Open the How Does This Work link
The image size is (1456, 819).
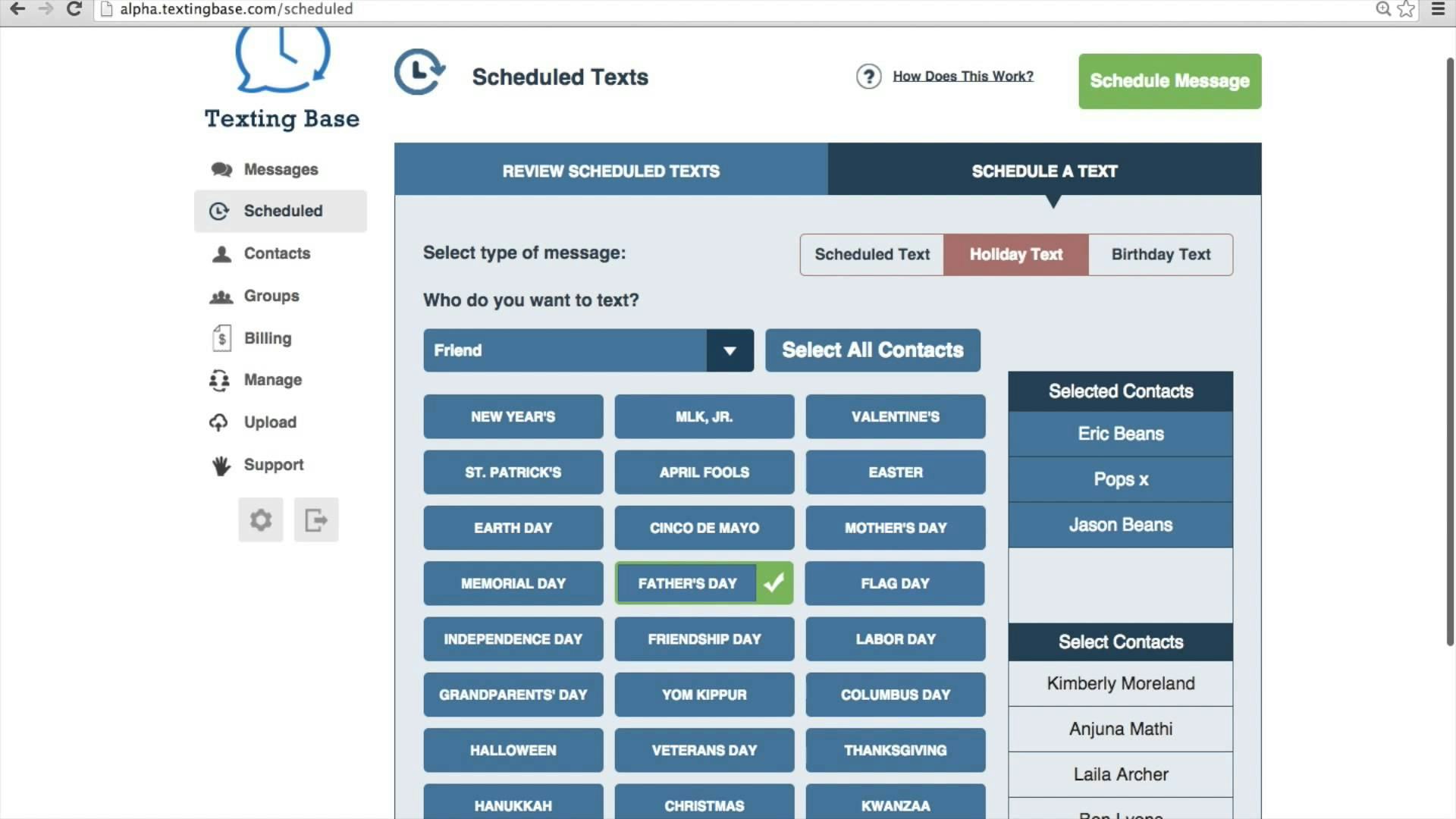(x=963, y=76)
